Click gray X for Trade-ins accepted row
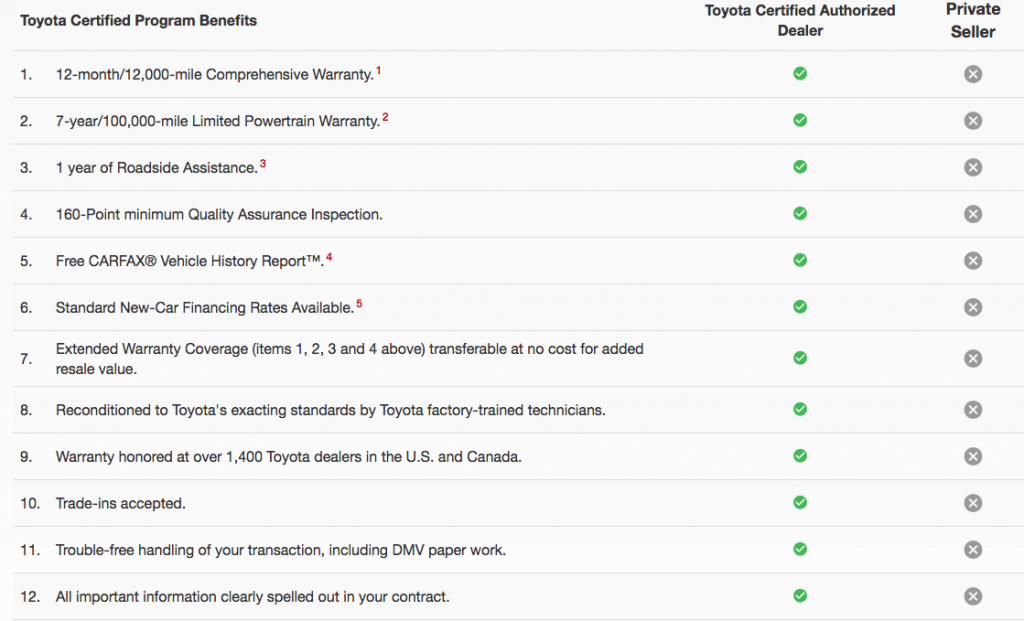 973,503
